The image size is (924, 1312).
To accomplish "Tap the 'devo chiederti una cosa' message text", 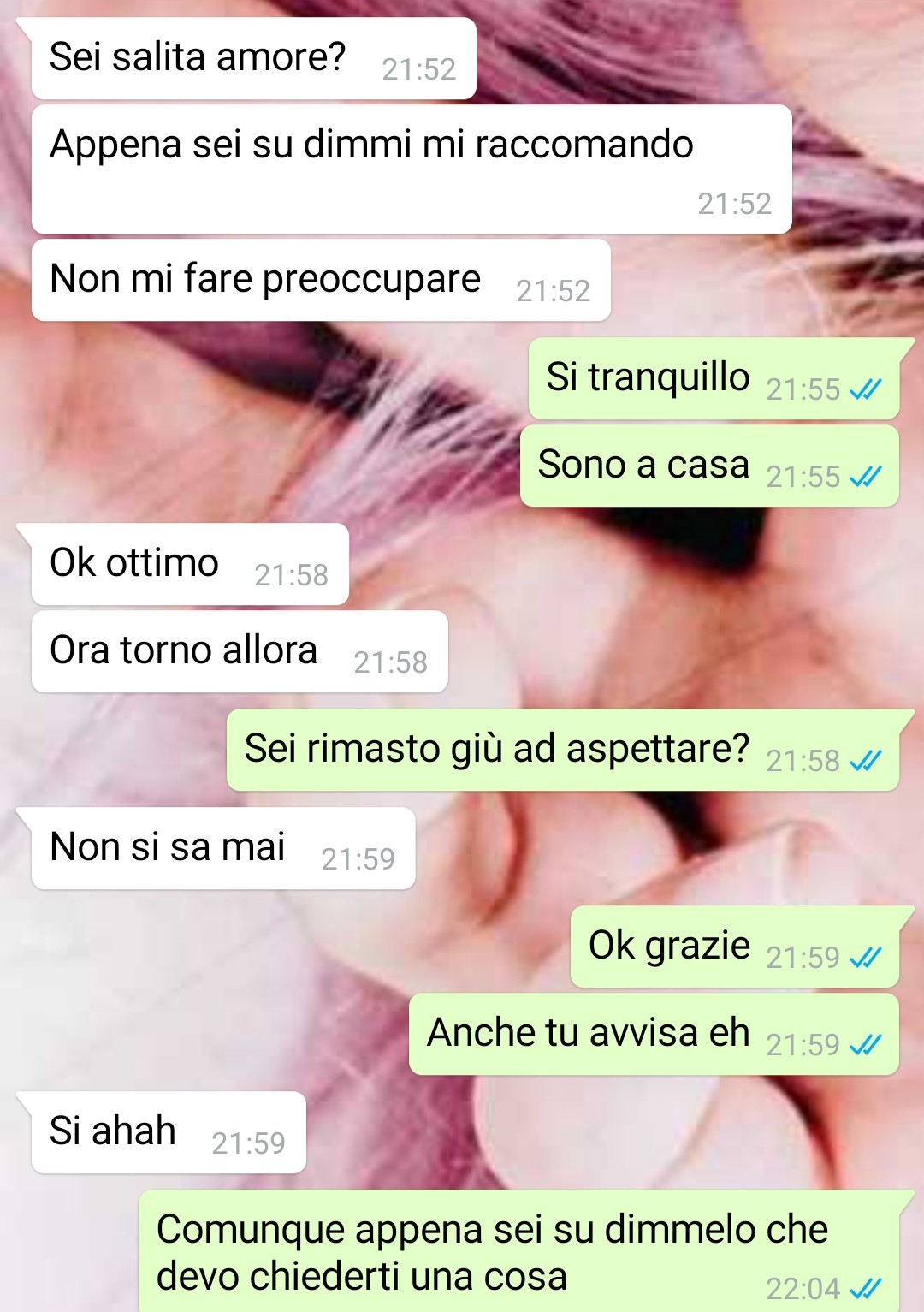I will pos(362,1276).
